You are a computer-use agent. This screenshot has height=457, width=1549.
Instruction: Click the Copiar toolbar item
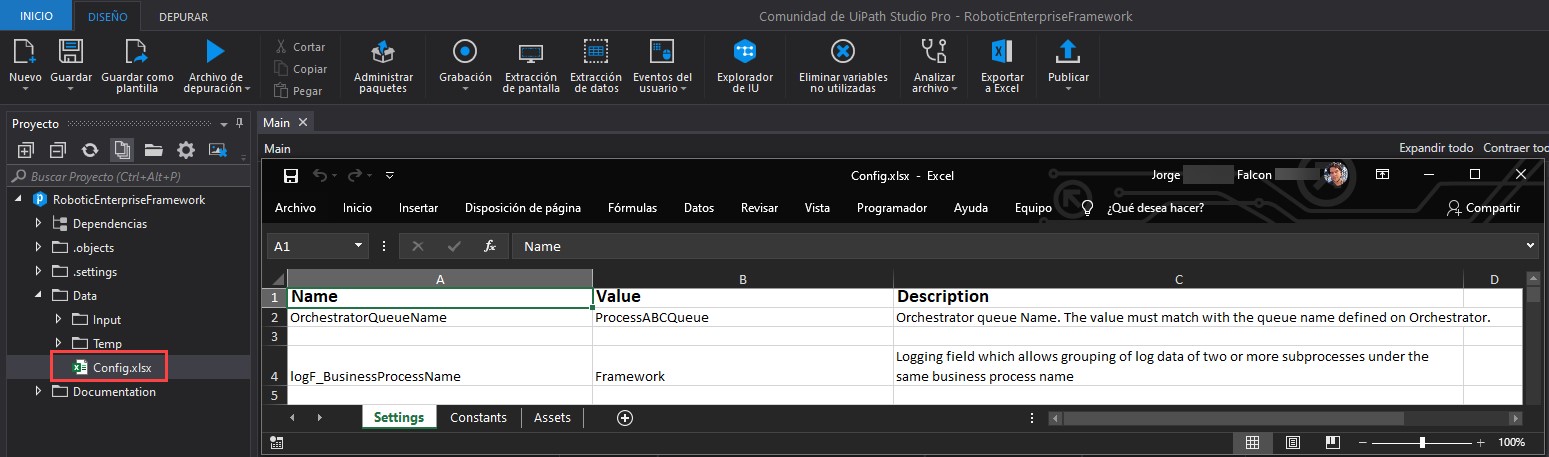[x=299, y=69]
